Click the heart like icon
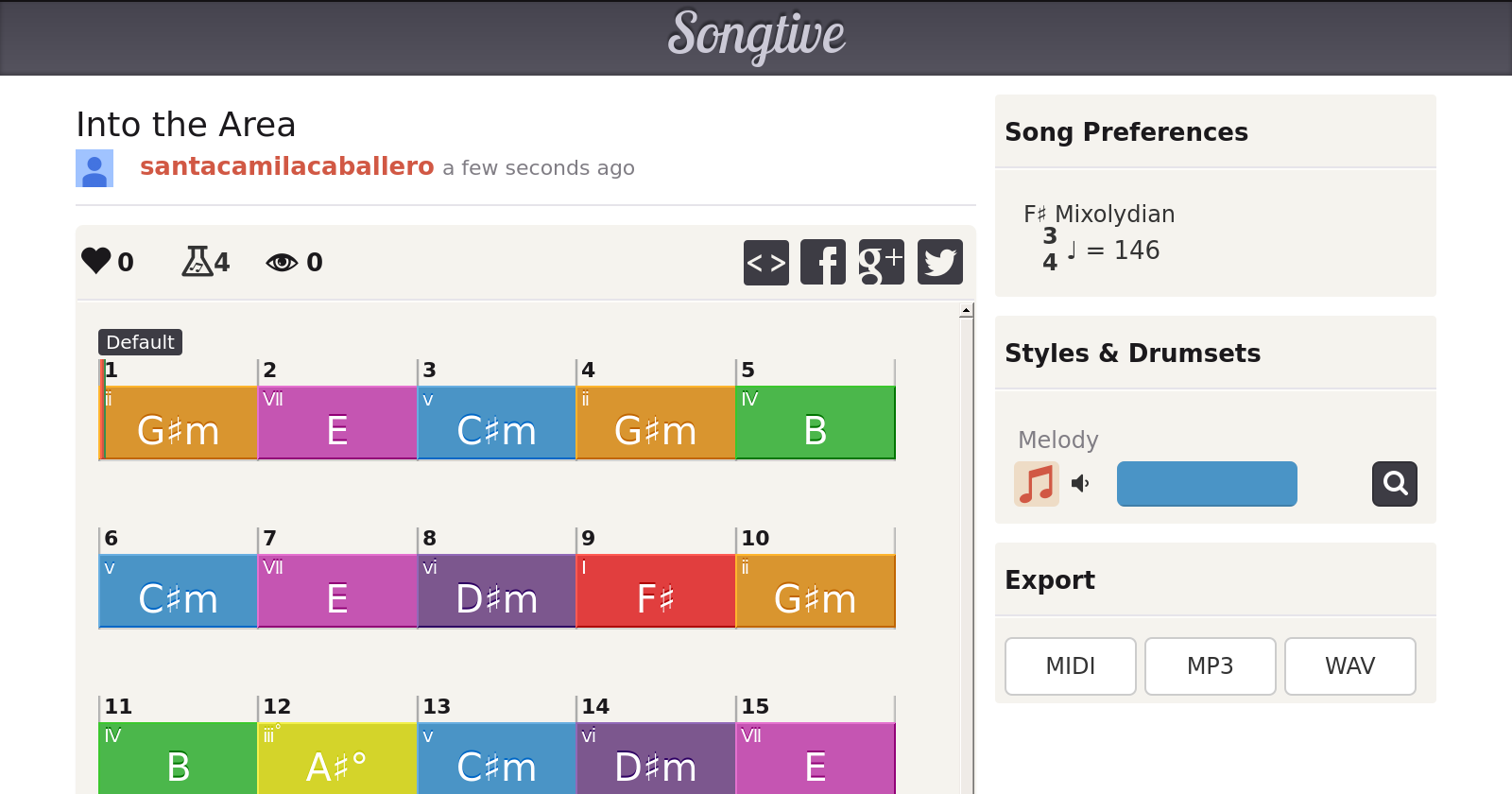This screenshot has width=1512, height=794. pyautogui.click(x=96, y=261)
